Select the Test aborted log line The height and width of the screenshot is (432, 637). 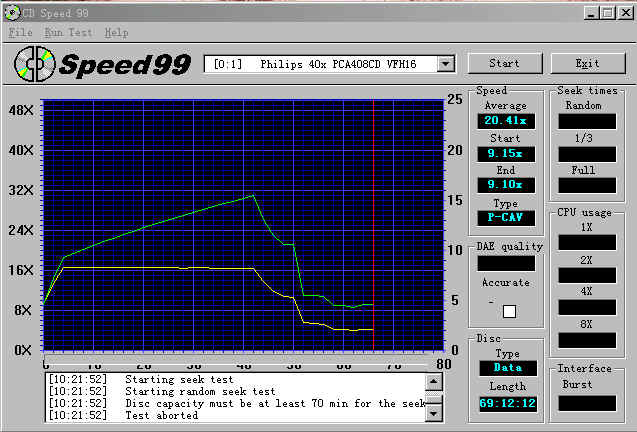[x=160, y=415]
